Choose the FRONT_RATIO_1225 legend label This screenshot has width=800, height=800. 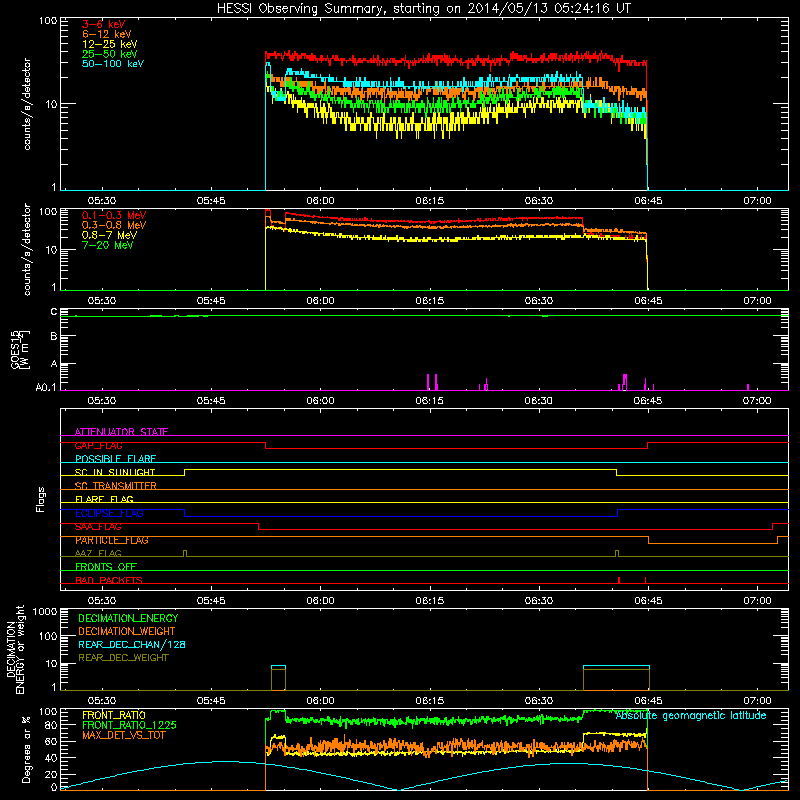[130, 725]
